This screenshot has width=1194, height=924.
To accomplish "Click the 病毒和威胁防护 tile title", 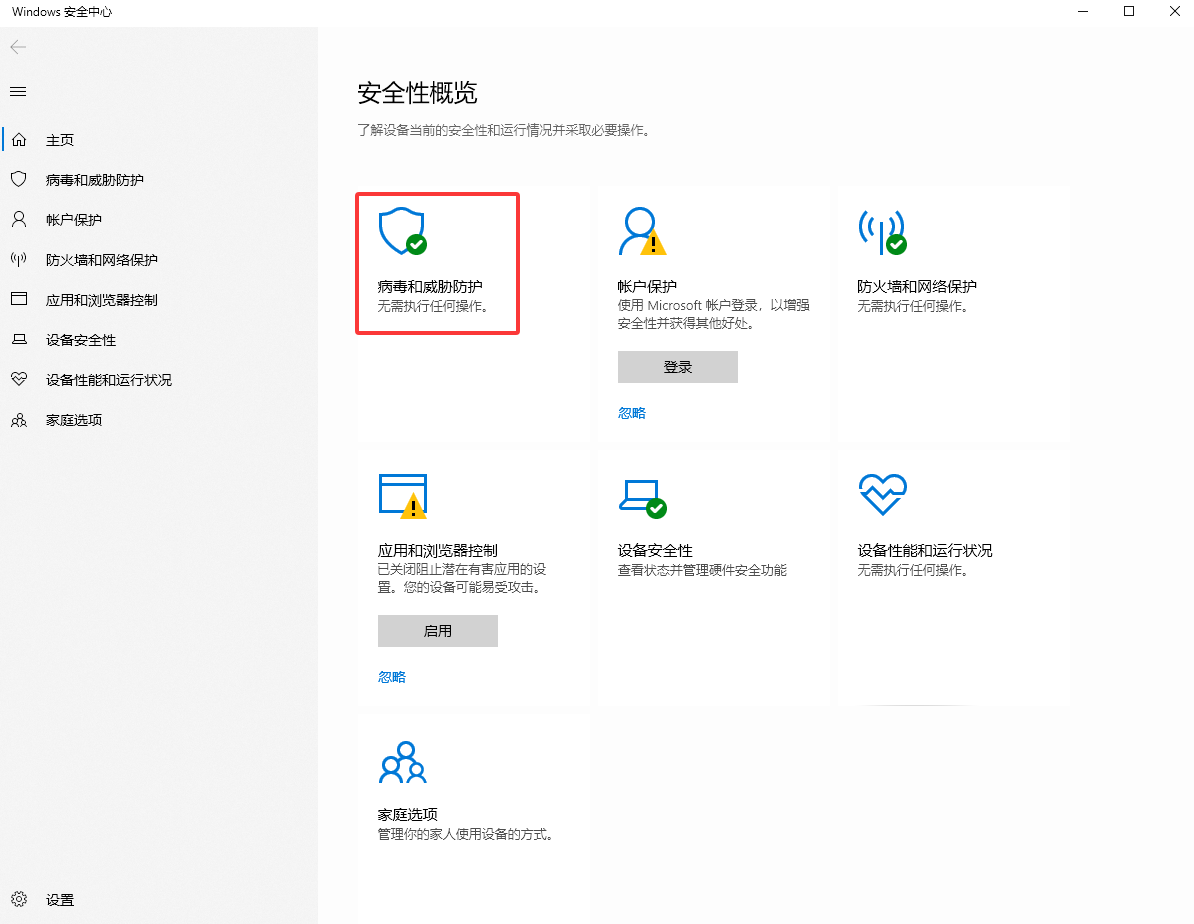I will point(430,286).
